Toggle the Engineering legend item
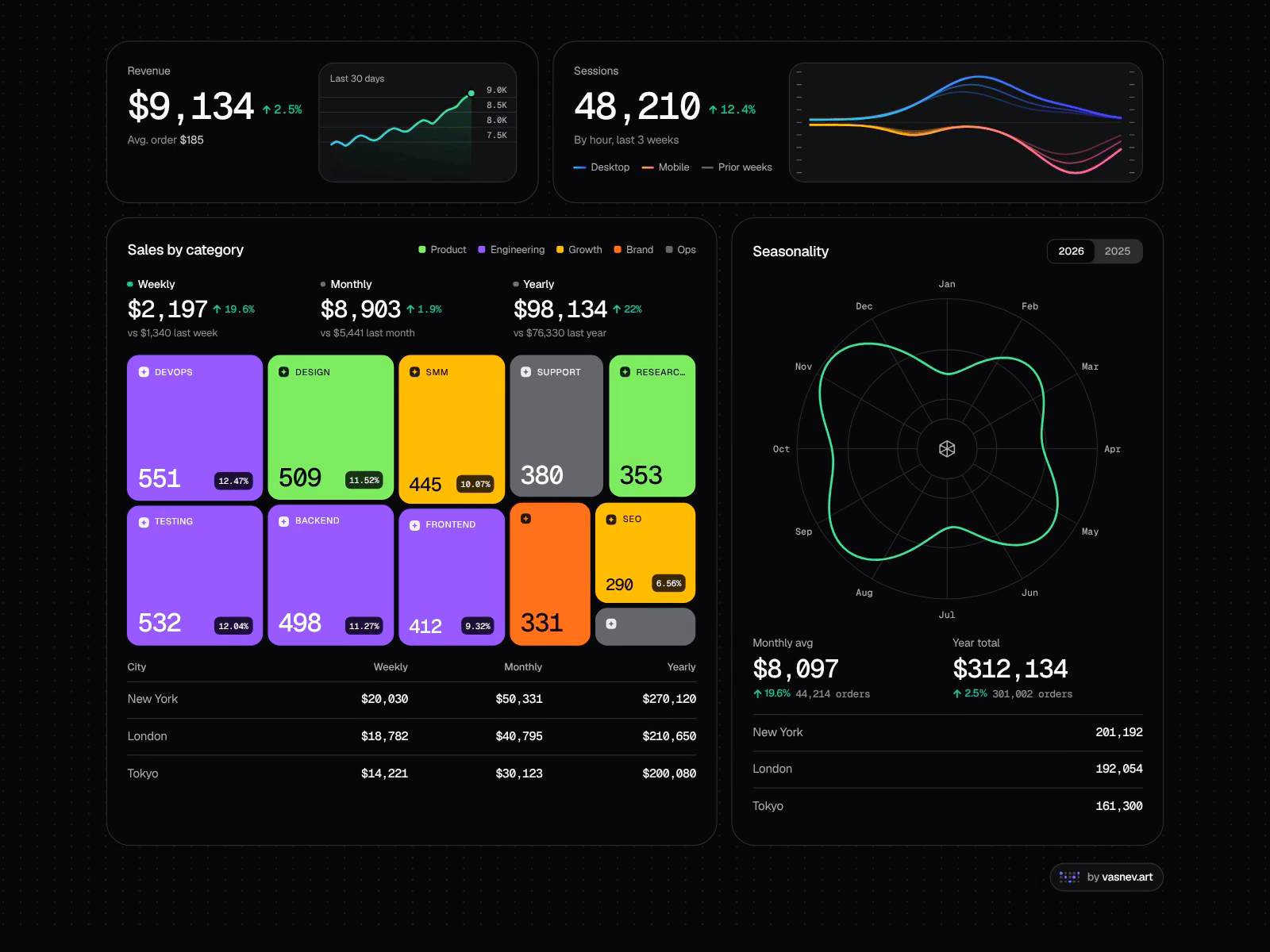1270x952 pixels. click(511, 250)
